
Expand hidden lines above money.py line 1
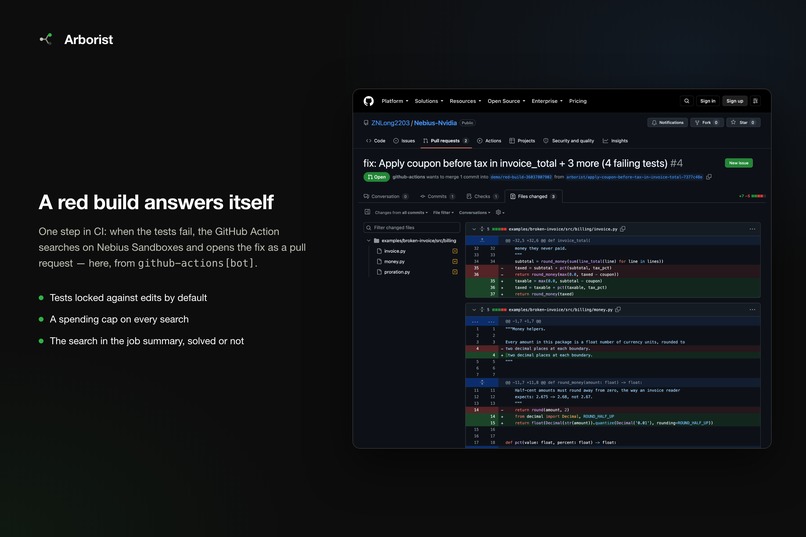coord(482,321)
